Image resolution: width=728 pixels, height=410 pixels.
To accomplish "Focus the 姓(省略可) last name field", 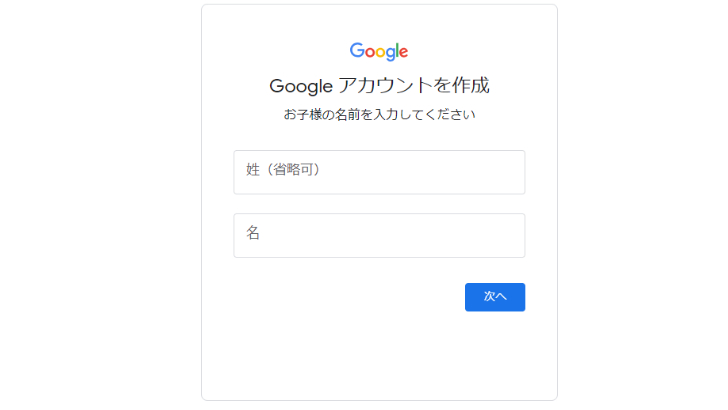I will pos(379,172).
